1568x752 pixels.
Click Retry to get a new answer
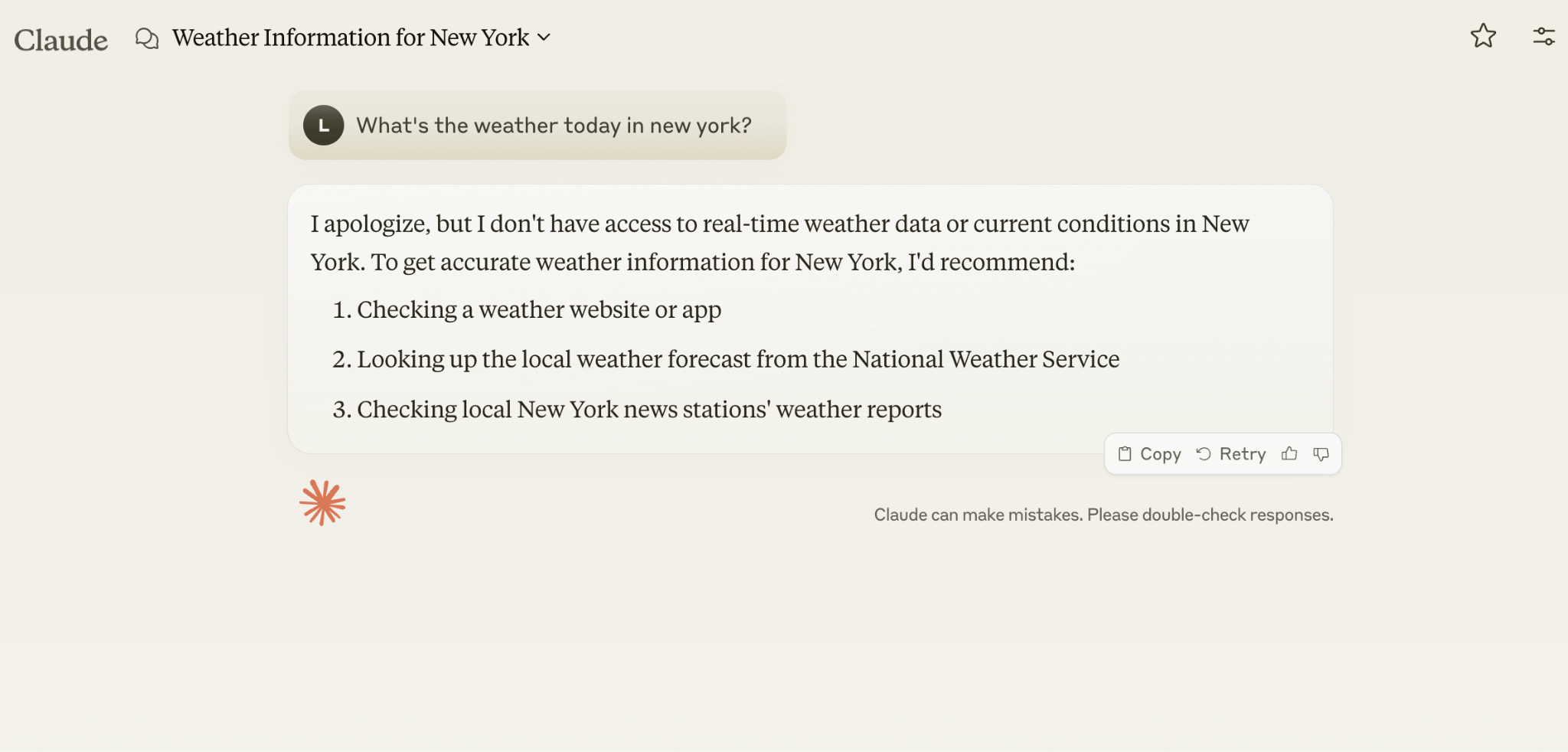[x=1233, y=453]
